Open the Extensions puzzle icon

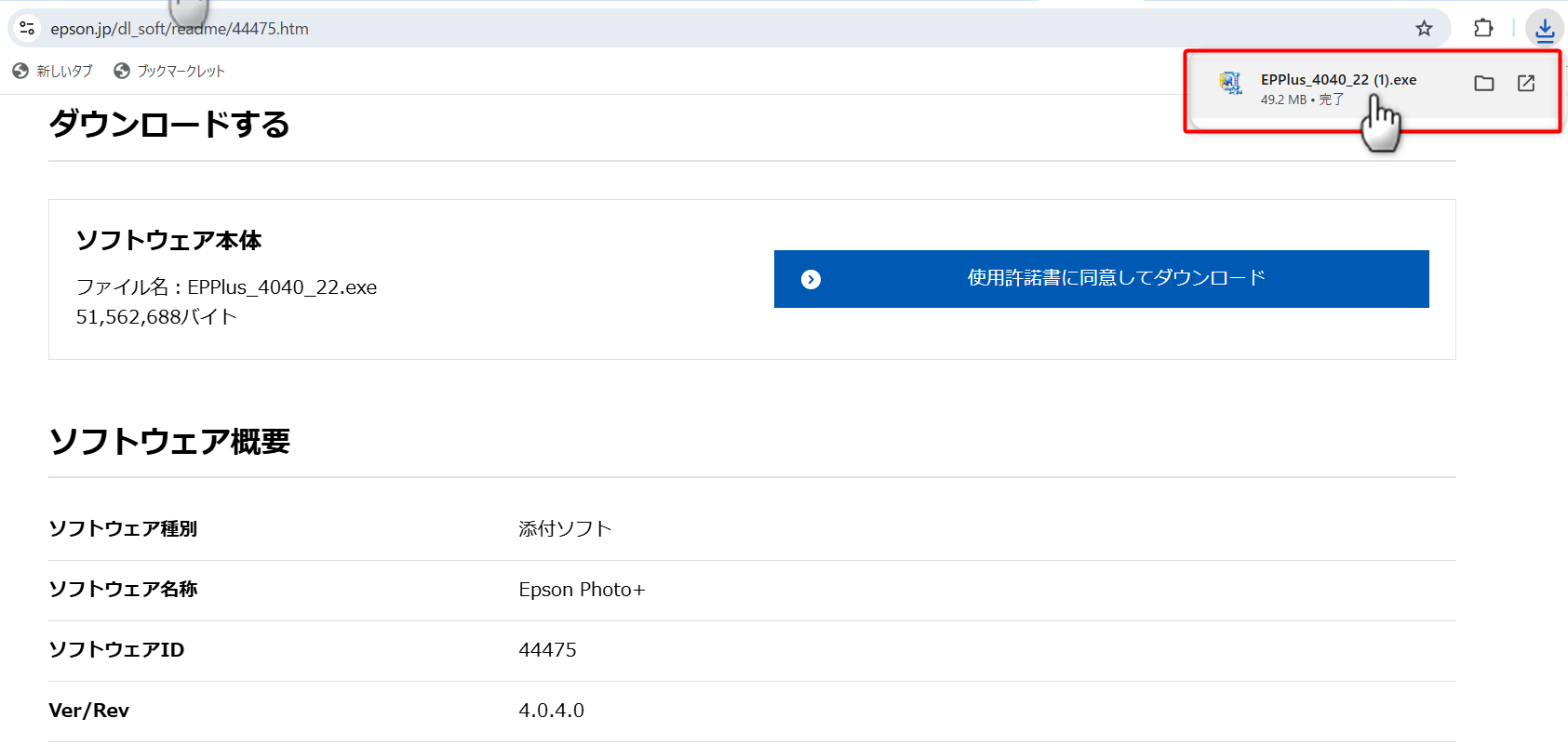click(x=1483, y=28)
